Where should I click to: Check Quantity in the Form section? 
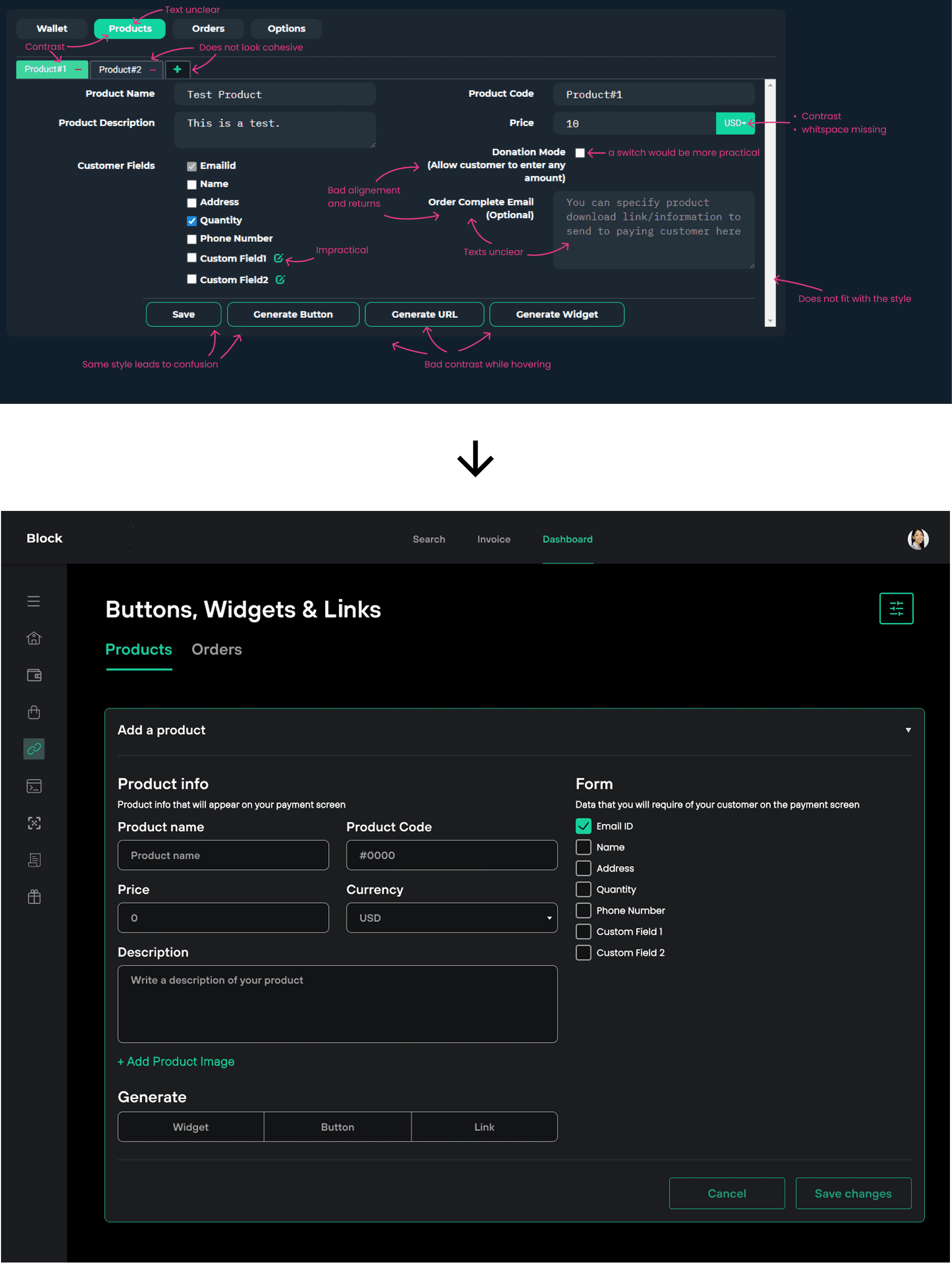pyautogui.click(x=584, y=890)
